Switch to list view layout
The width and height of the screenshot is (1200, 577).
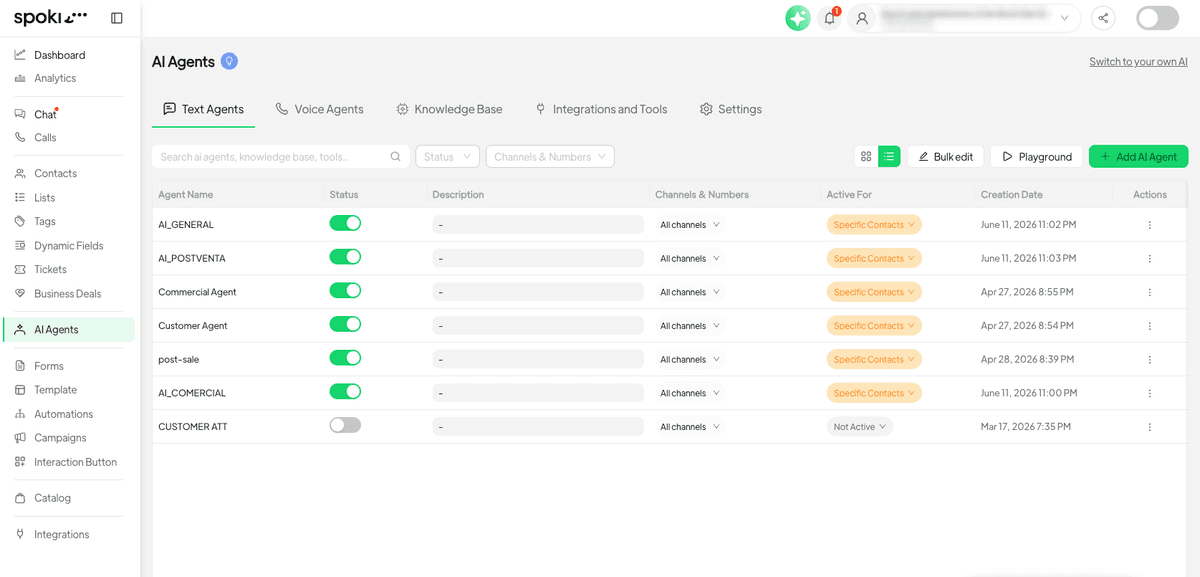tap(889, 156)
